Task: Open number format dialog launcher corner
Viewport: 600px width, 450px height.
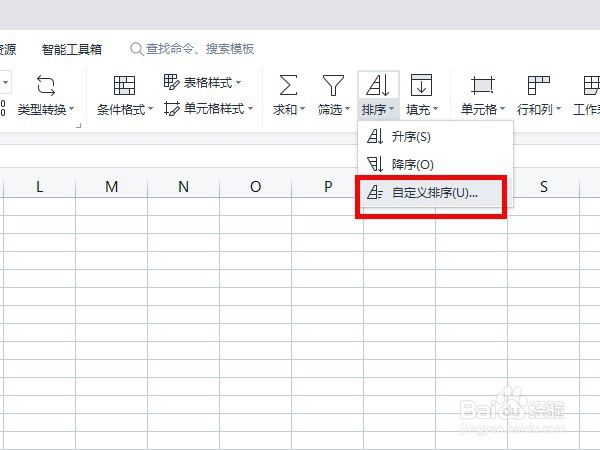Action: pos(78,125)
